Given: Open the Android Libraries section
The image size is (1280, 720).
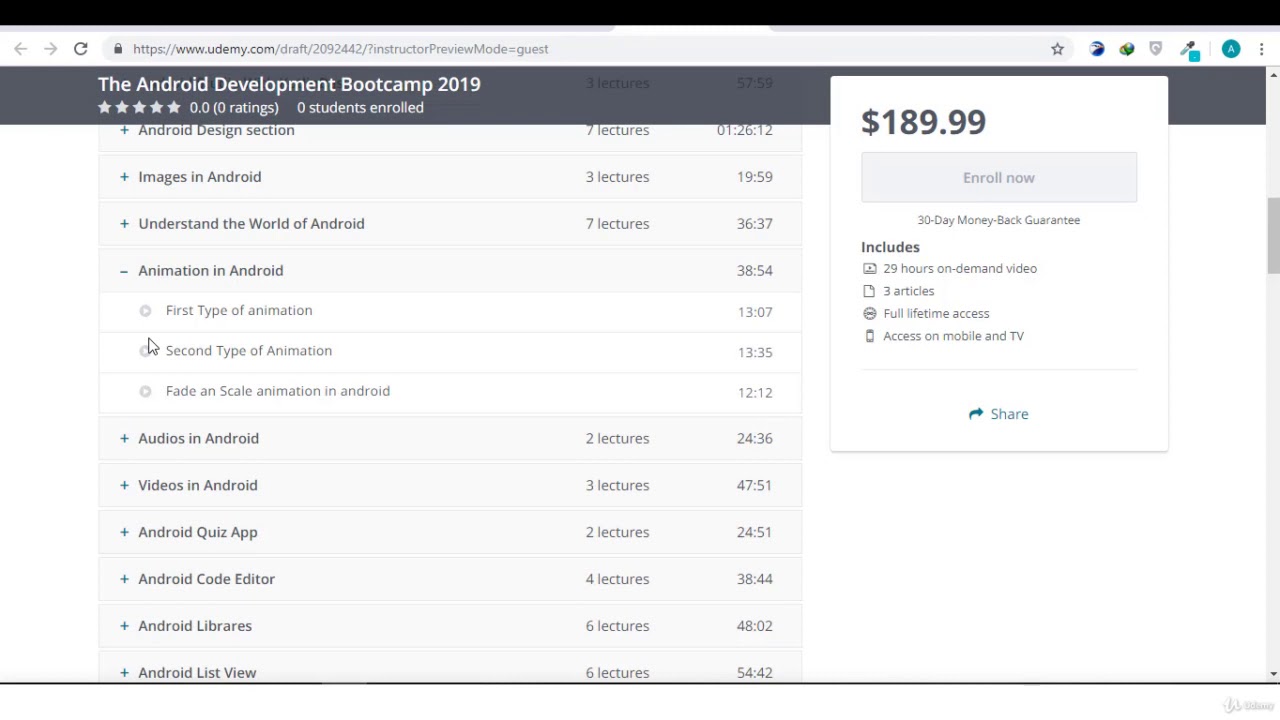Looking at the screenshot, I should coord(195,626).
